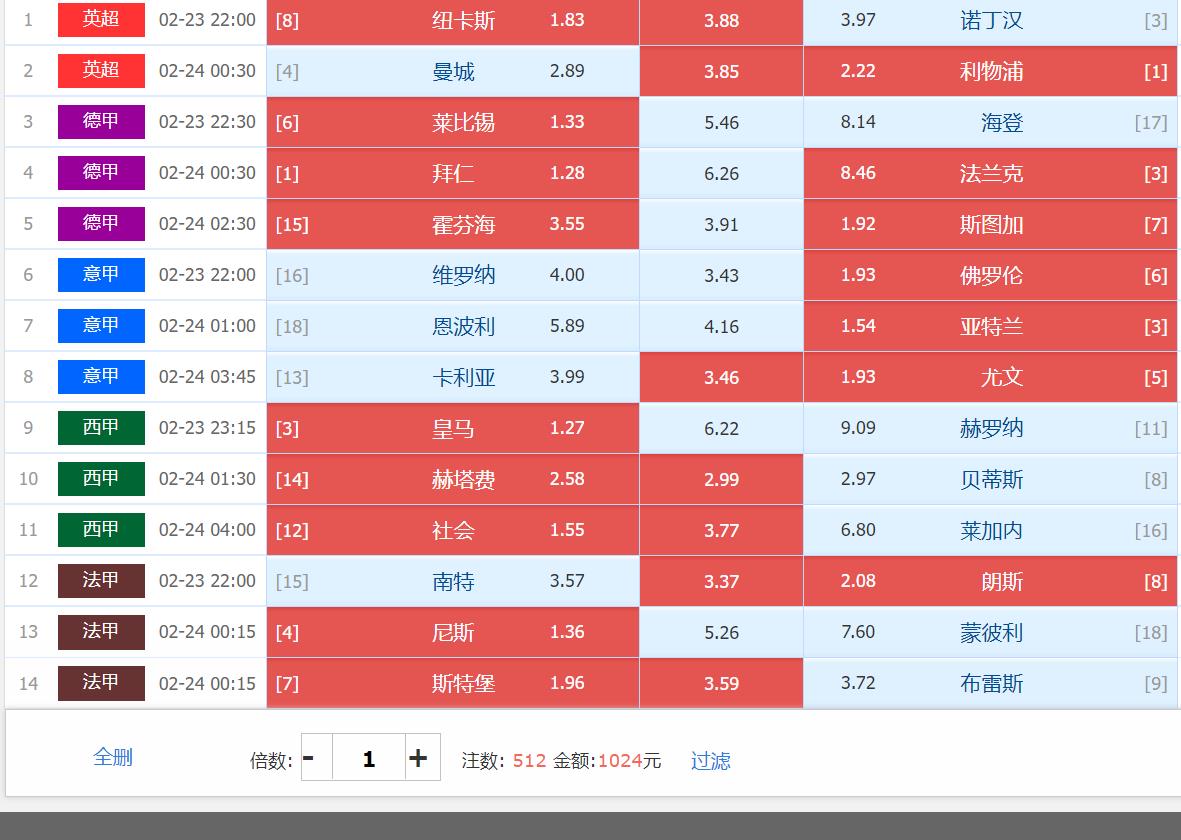Select 莱加内 away win at 6.80
The height and width of the screenshot is (840, 1181).
(990, 530)
